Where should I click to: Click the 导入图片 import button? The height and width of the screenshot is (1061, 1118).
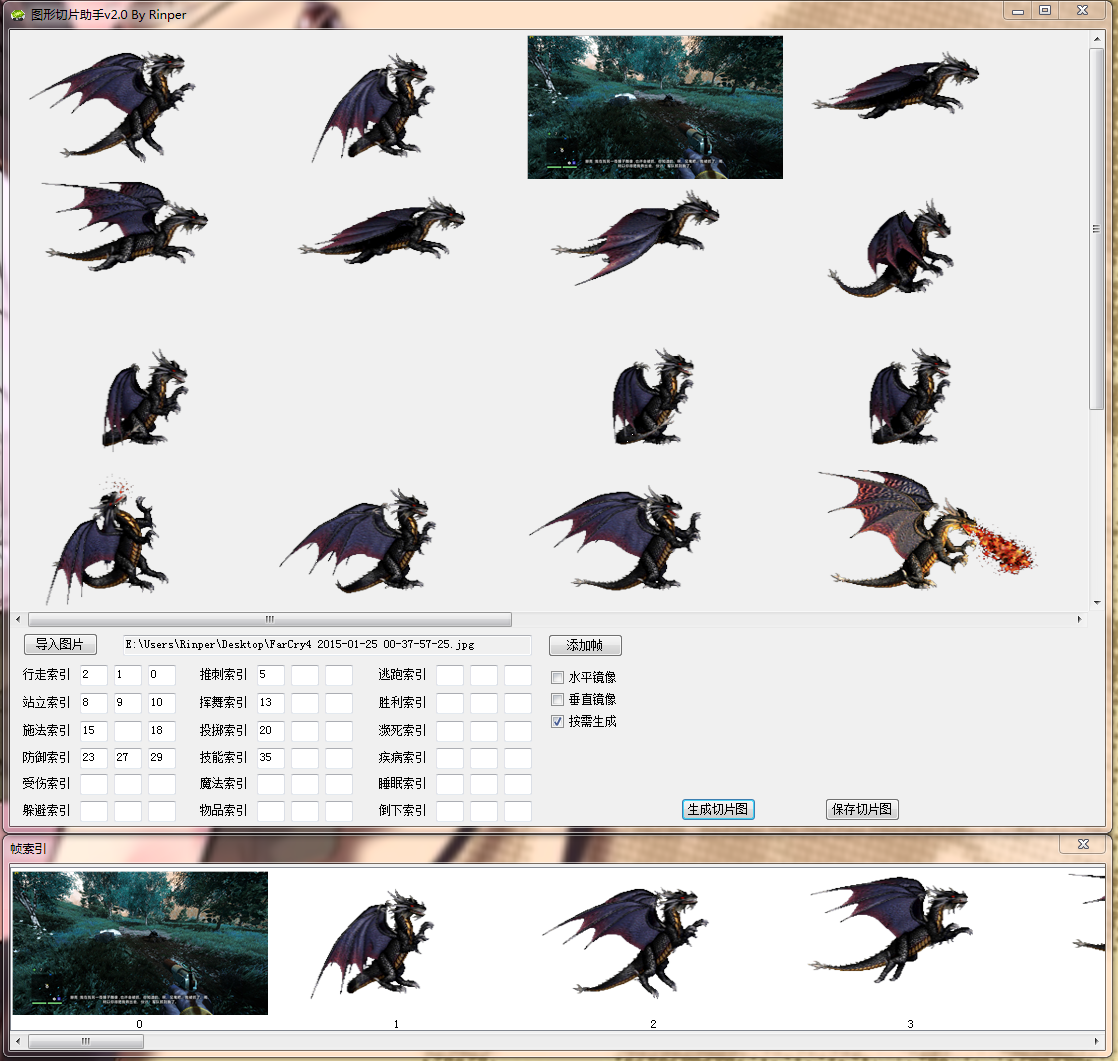point(60,644)
